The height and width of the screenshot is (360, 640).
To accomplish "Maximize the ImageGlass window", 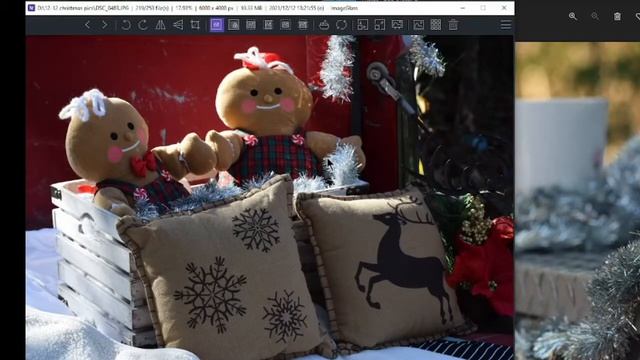I will click(483, 8).
